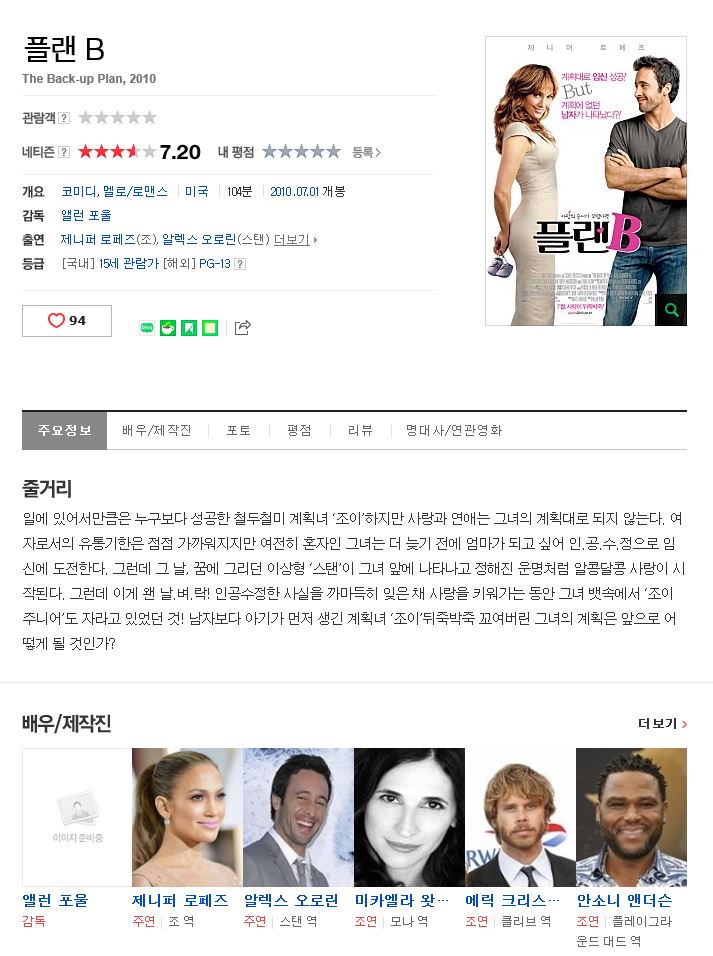Switch to the 포토 tab
The height and width of the screenshot is (956, 713).
pos(238,430)
